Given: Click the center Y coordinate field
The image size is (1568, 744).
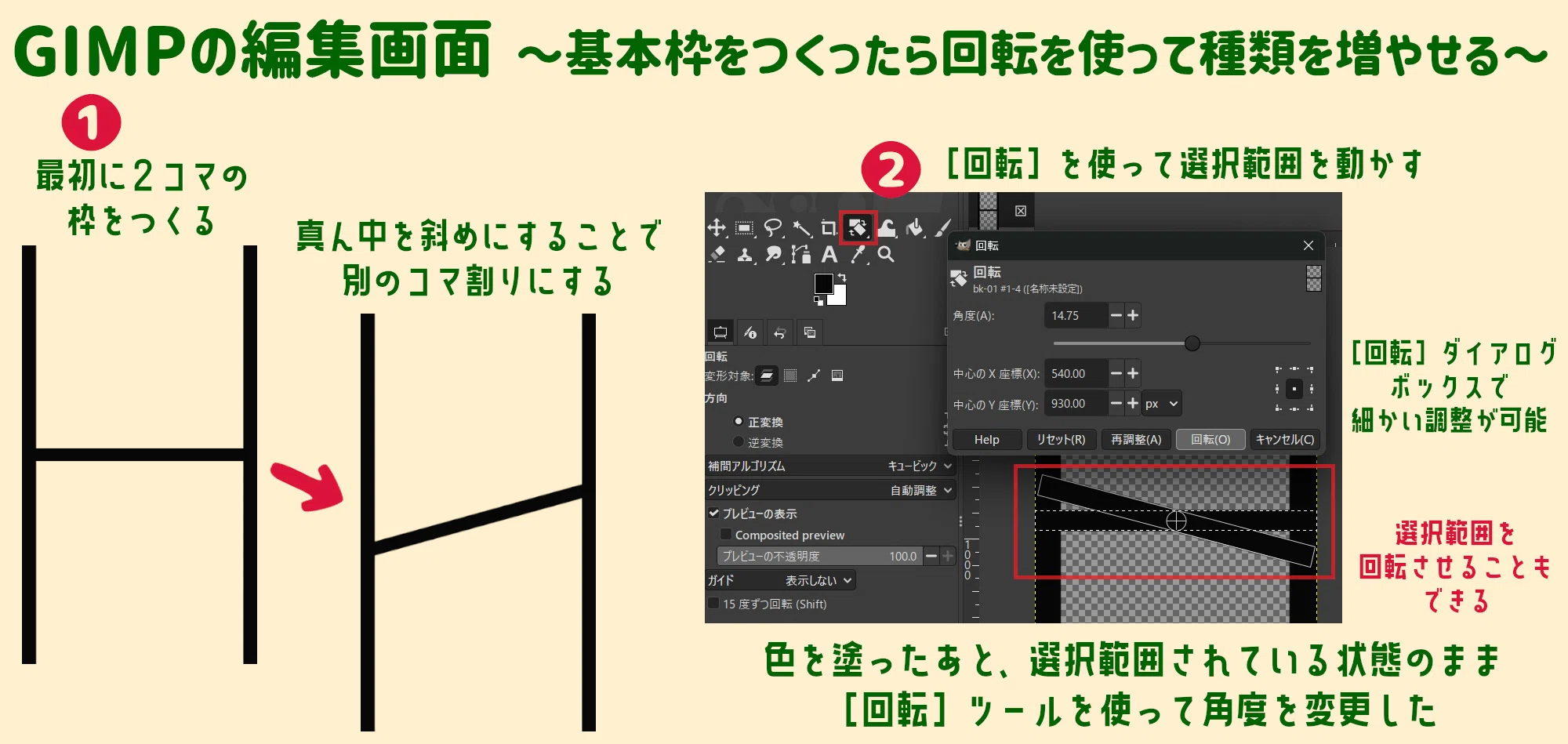Looking at the screenshot, I should [1076, 403].
